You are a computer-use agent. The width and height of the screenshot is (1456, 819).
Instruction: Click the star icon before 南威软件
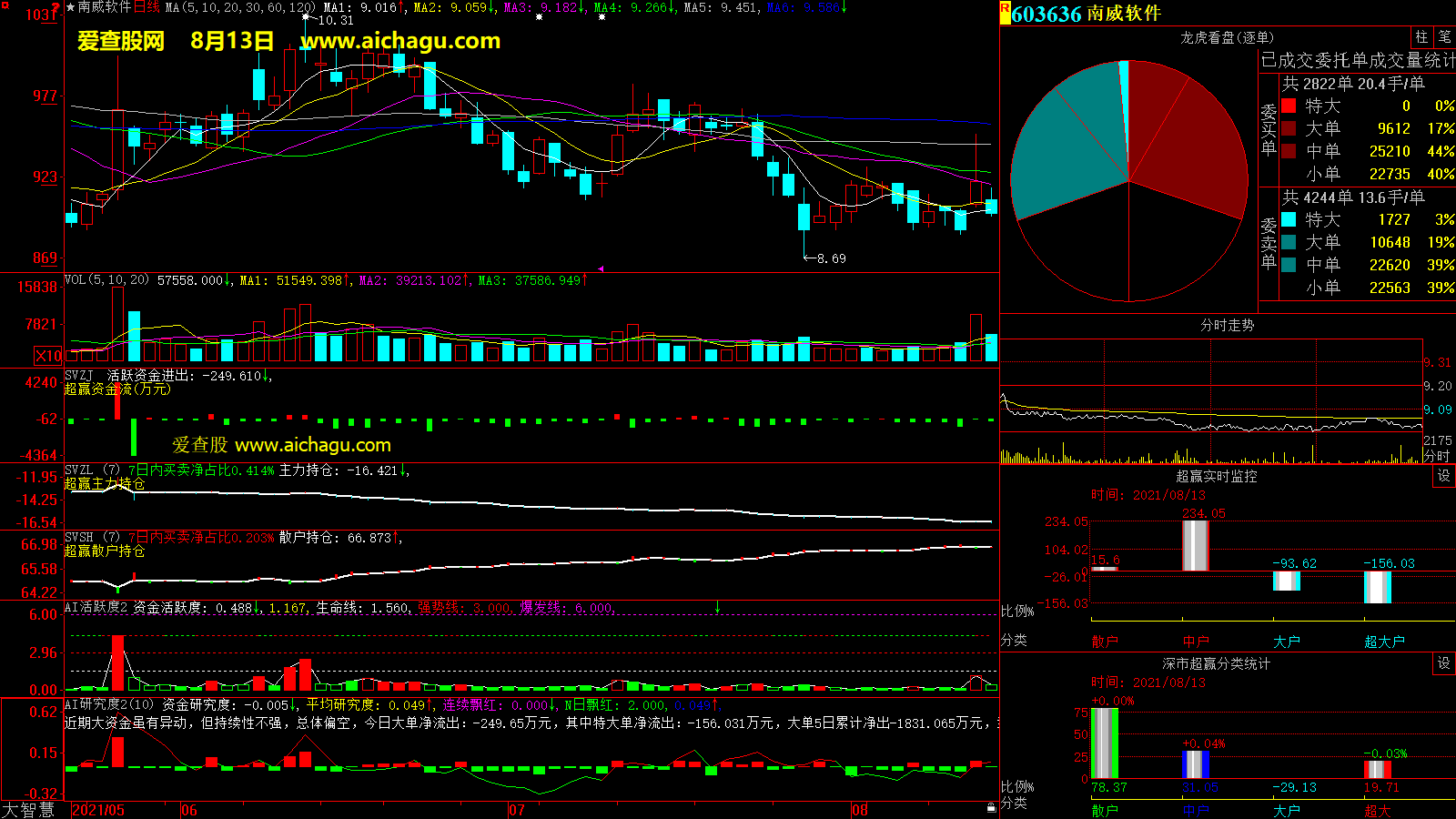point(70,7)
